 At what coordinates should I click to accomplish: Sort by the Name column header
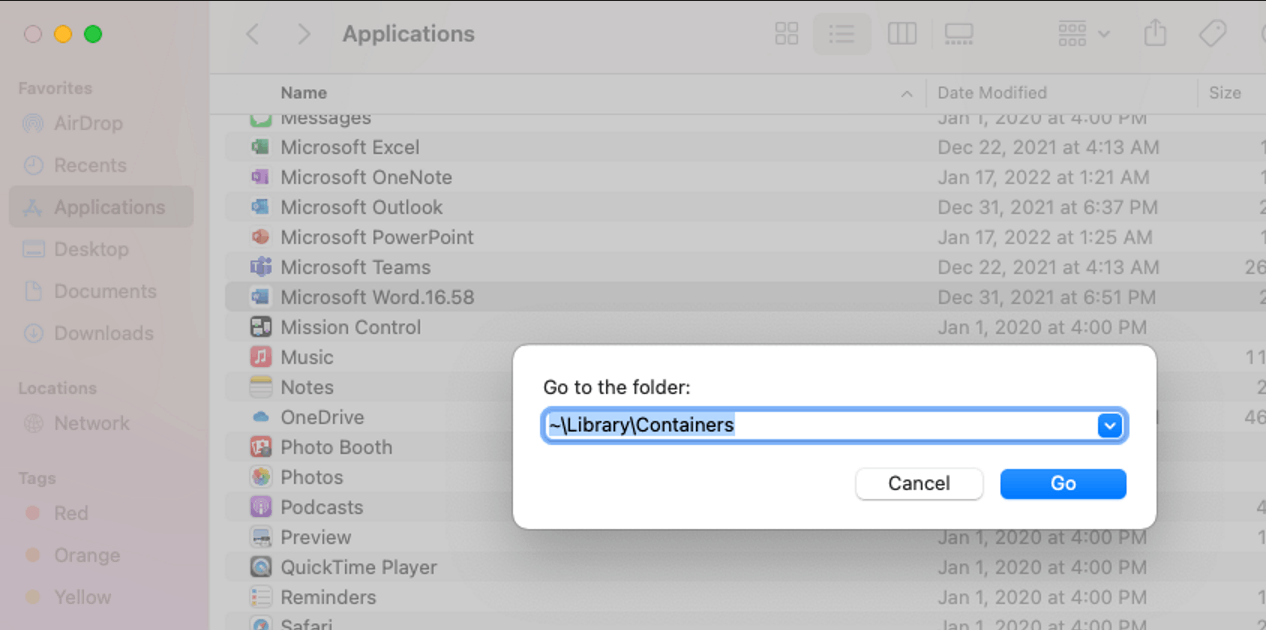point(304,93)
